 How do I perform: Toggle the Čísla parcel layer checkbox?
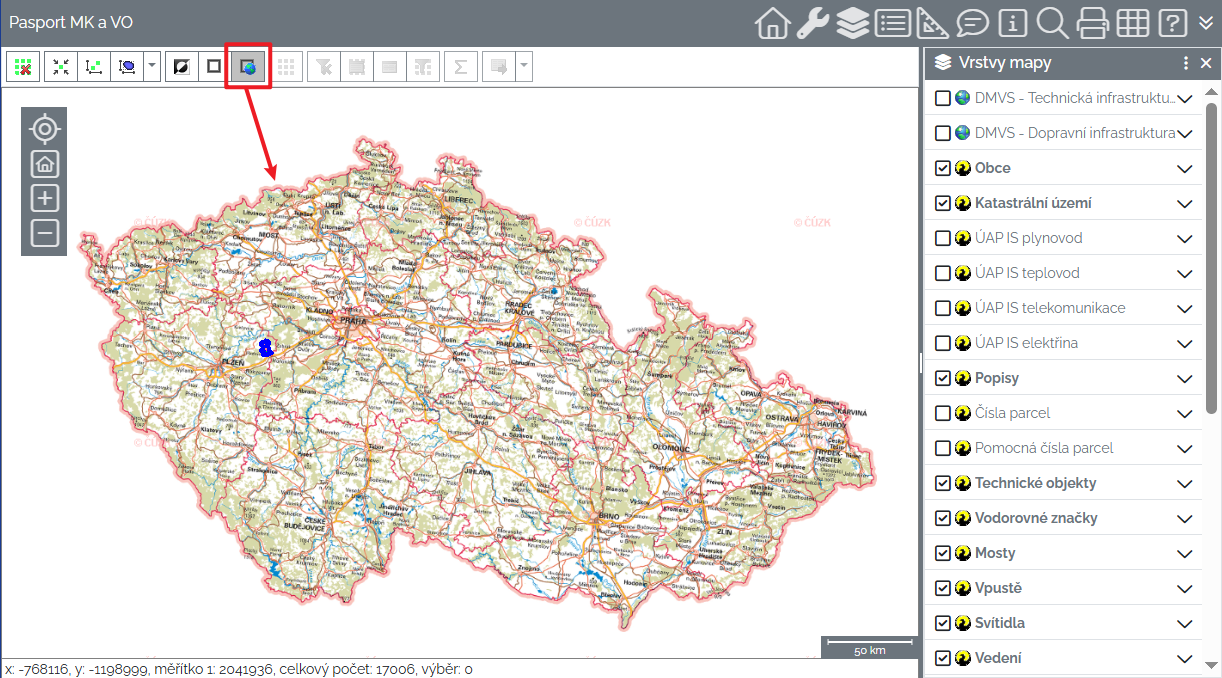(942, 413)
